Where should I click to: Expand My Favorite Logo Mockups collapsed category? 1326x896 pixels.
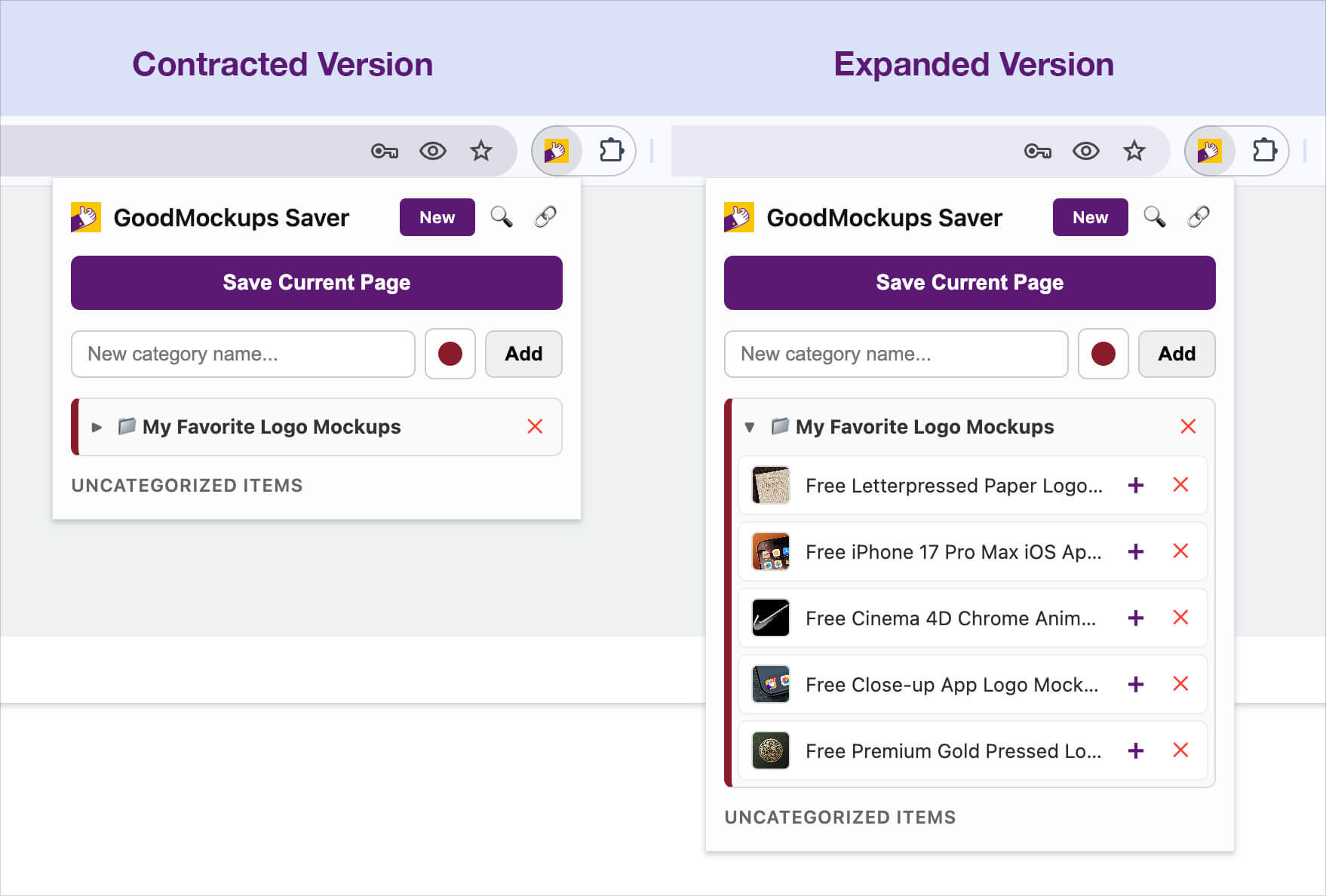coord(97,427)
